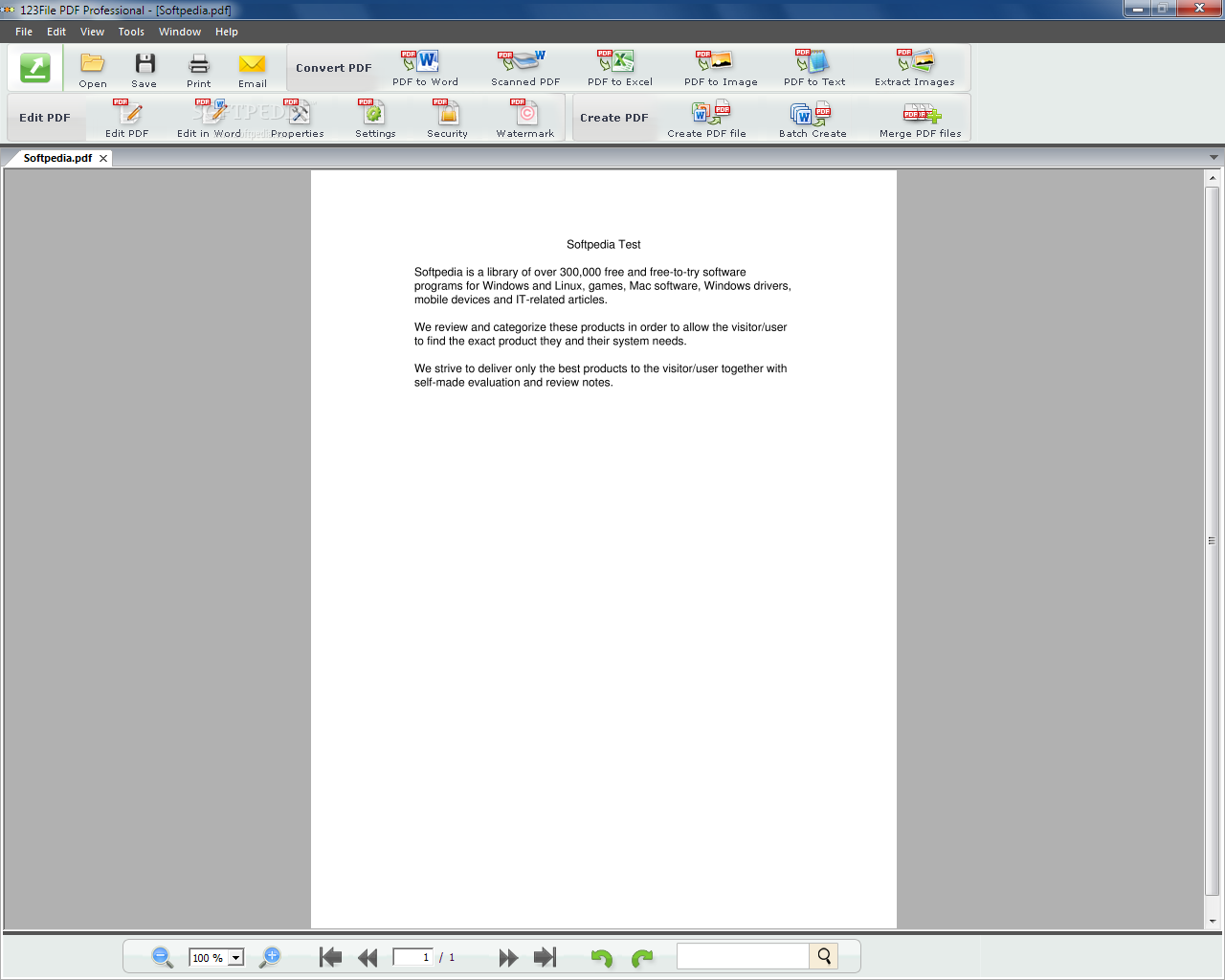Open the Help menu

[227, 32]
